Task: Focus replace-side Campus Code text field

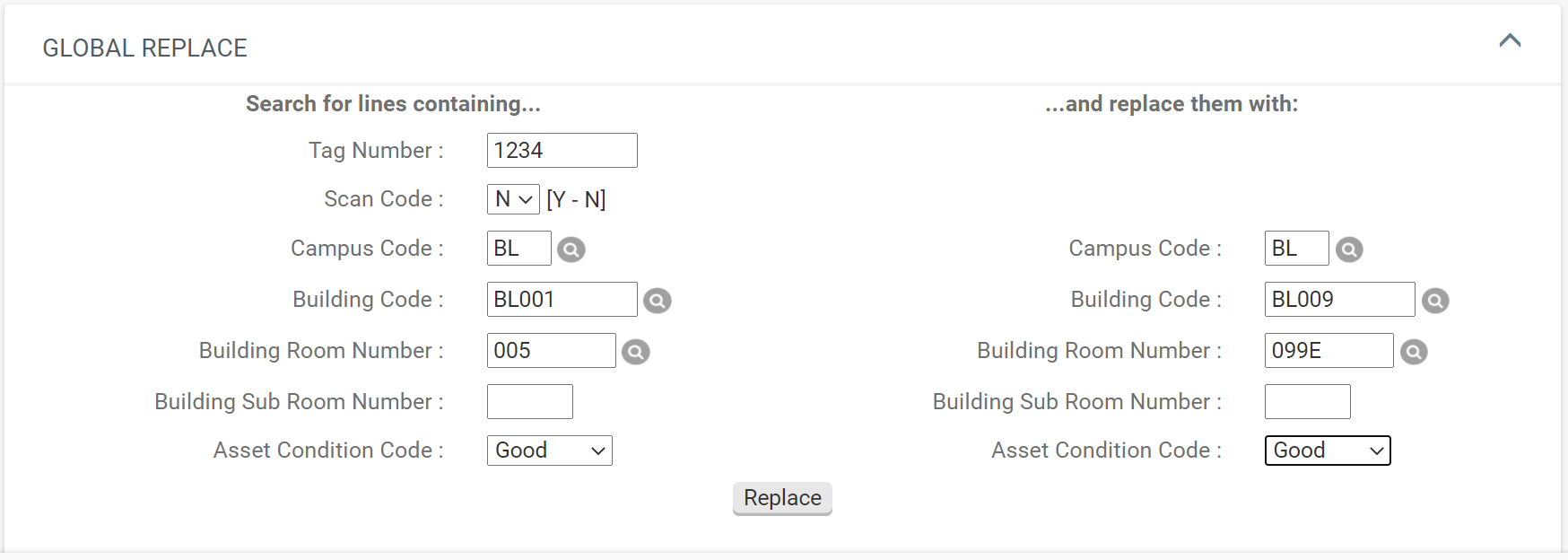Action: (x=1296, y=249)
